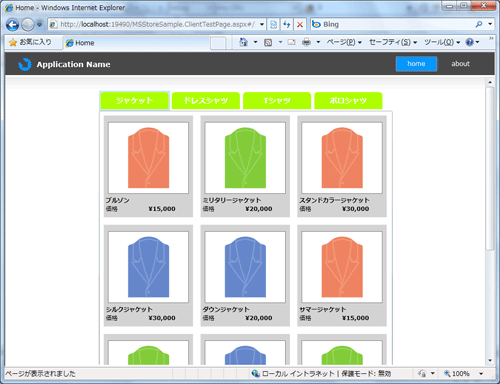Click the magnifier search icon
This screenshot has width=500, height=384.
click(x=479, y=24)
